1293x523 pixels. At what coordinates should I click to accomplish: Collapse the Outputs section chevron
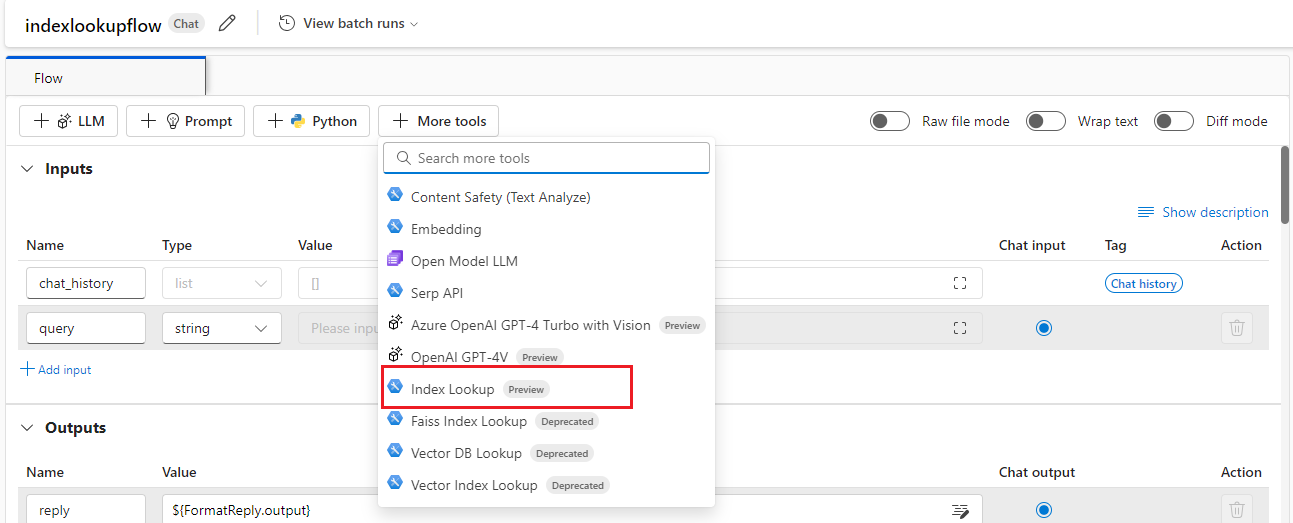tap(27, 428)
